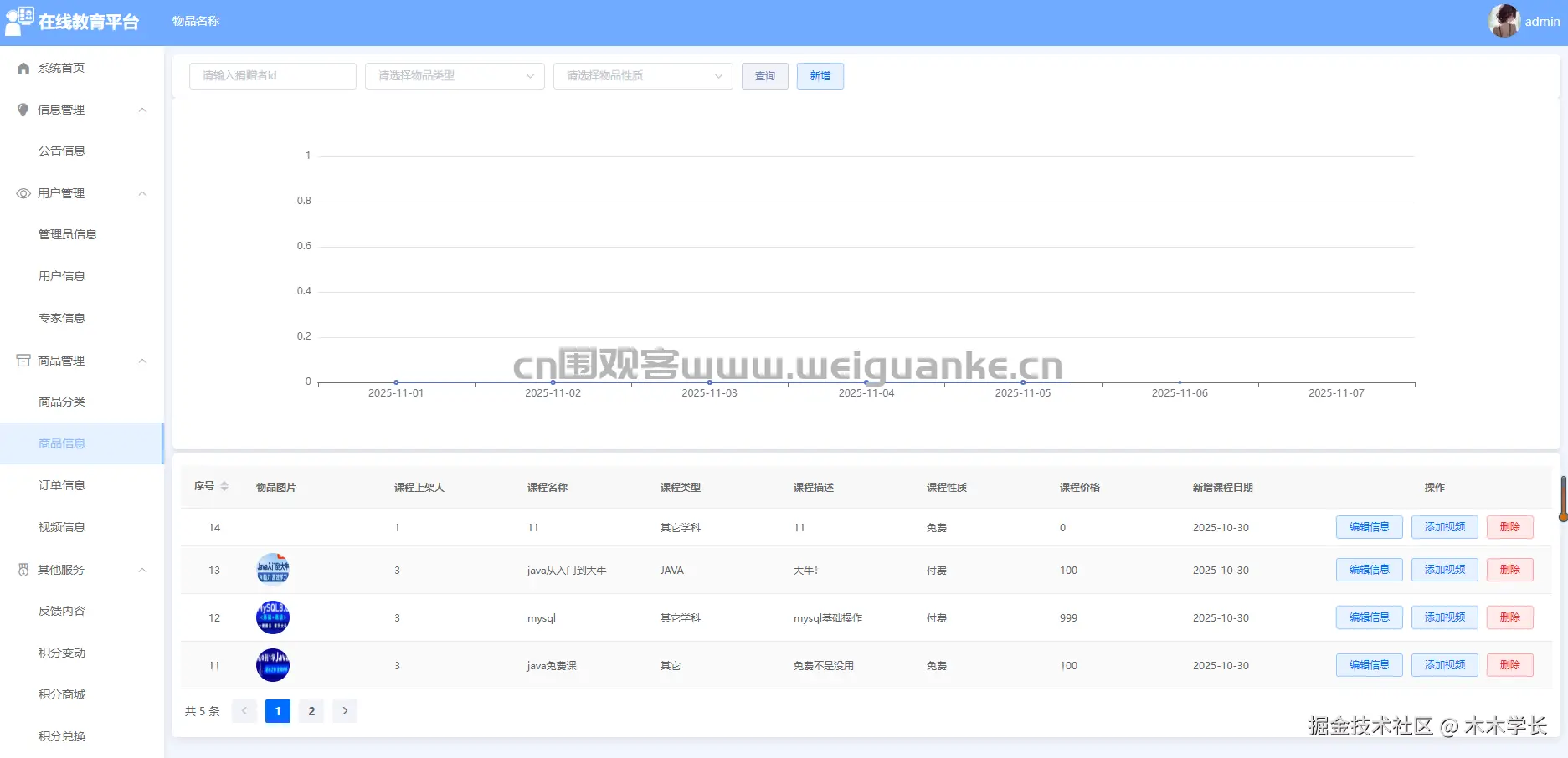Go to page 2 of table
This screenshot has height=758, width=1568.
(311, 711)
